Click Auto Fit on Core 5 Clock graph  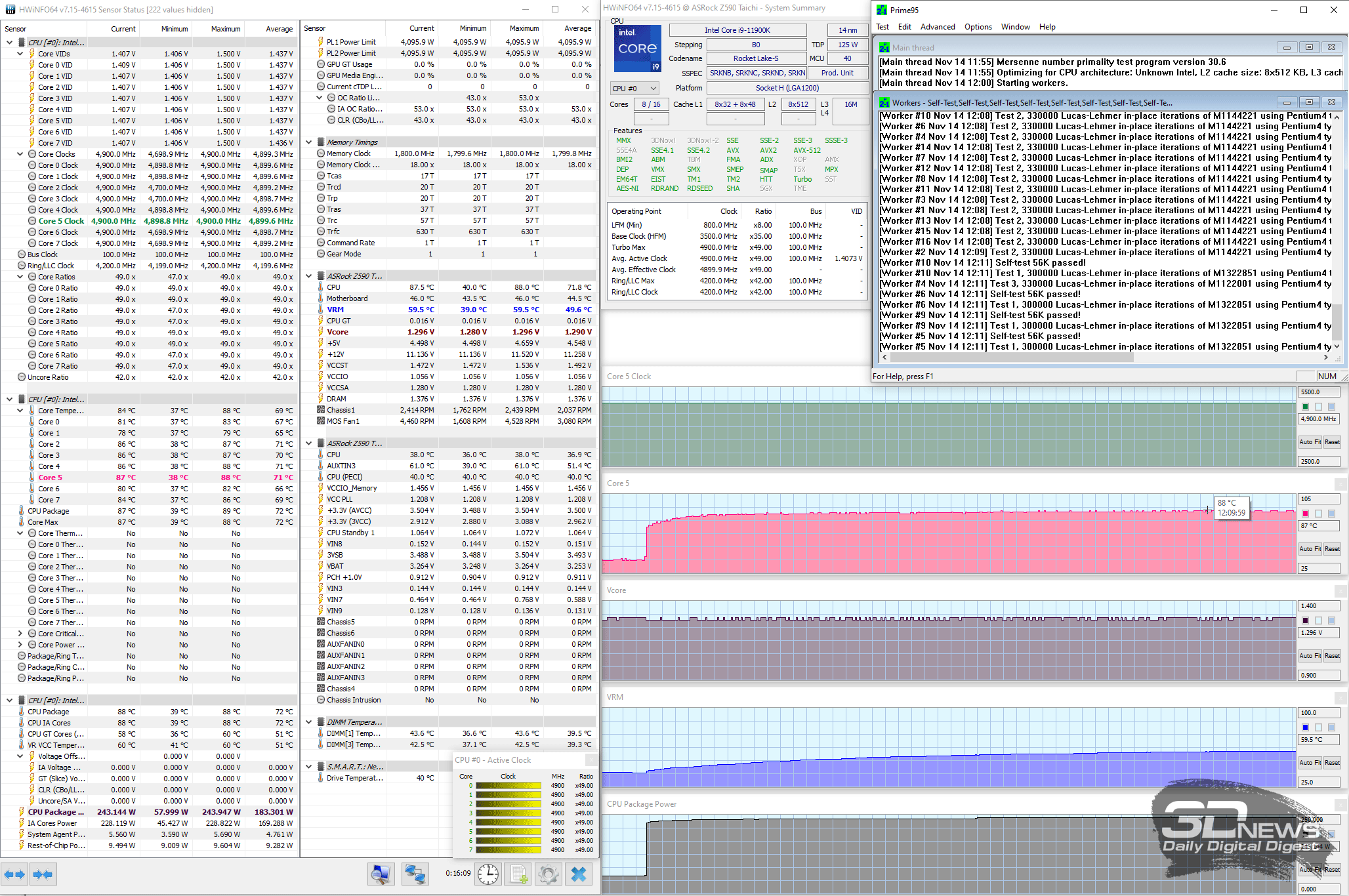click(x=1310, y=442)
